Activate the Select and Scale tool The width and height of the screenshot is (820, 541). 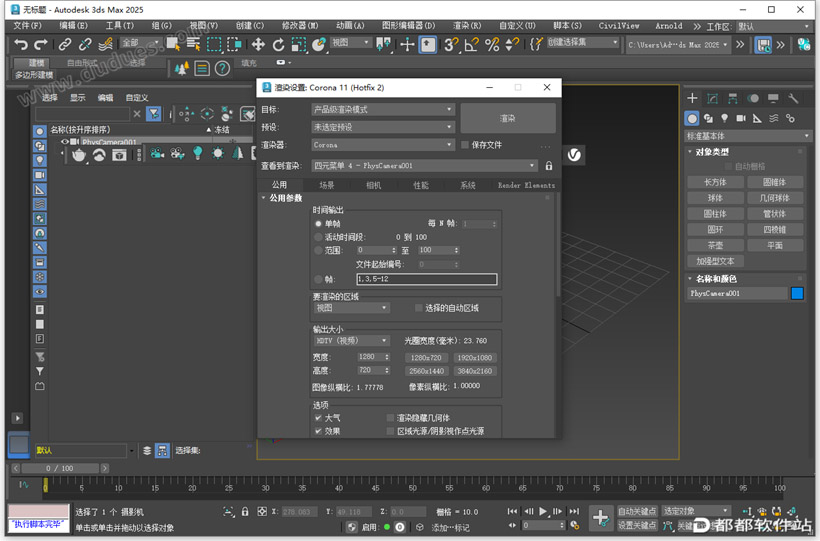[299, 44]
